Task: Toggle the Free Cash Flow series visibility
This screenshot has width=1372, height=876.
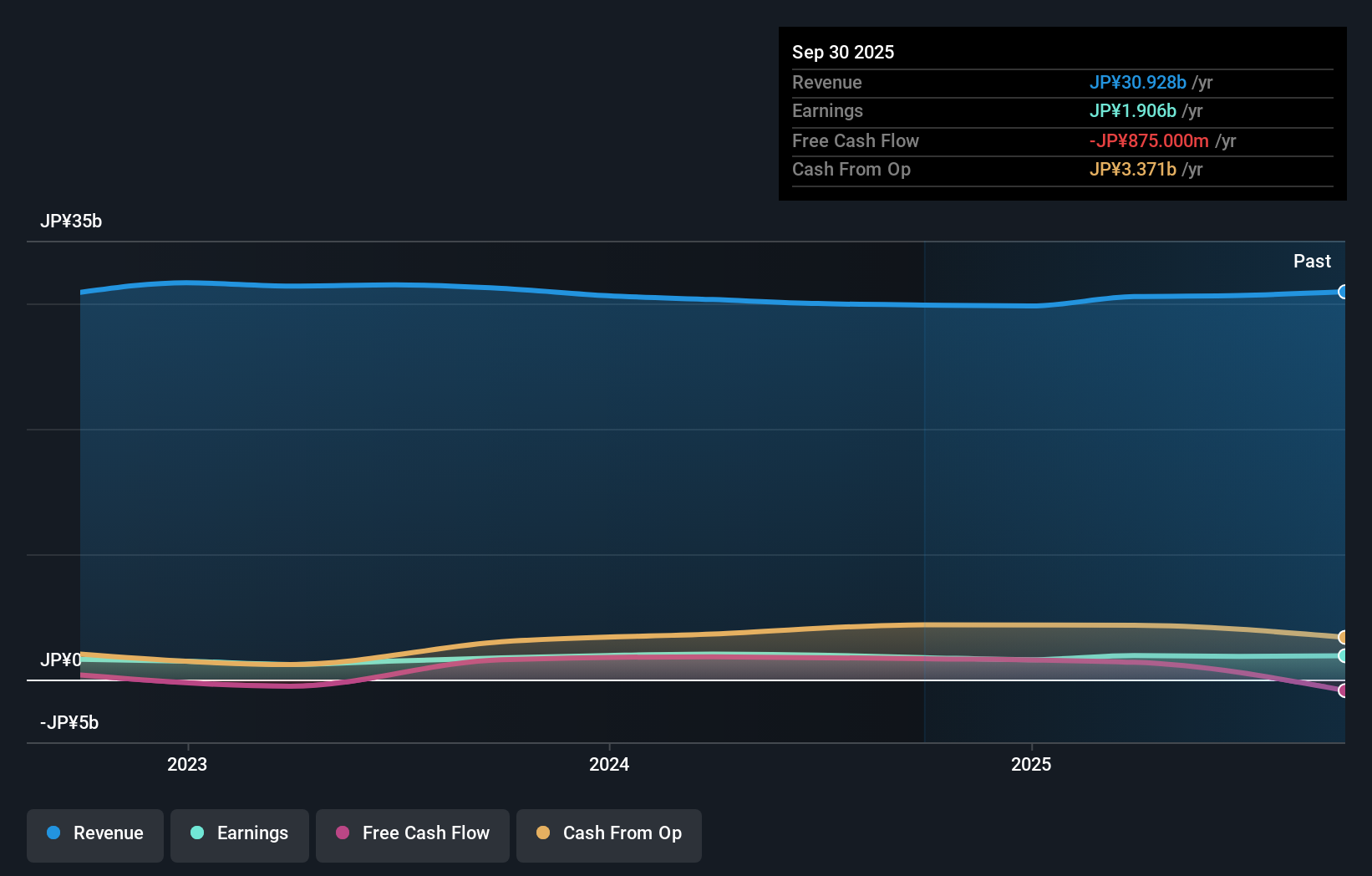Action: [412, 833]
